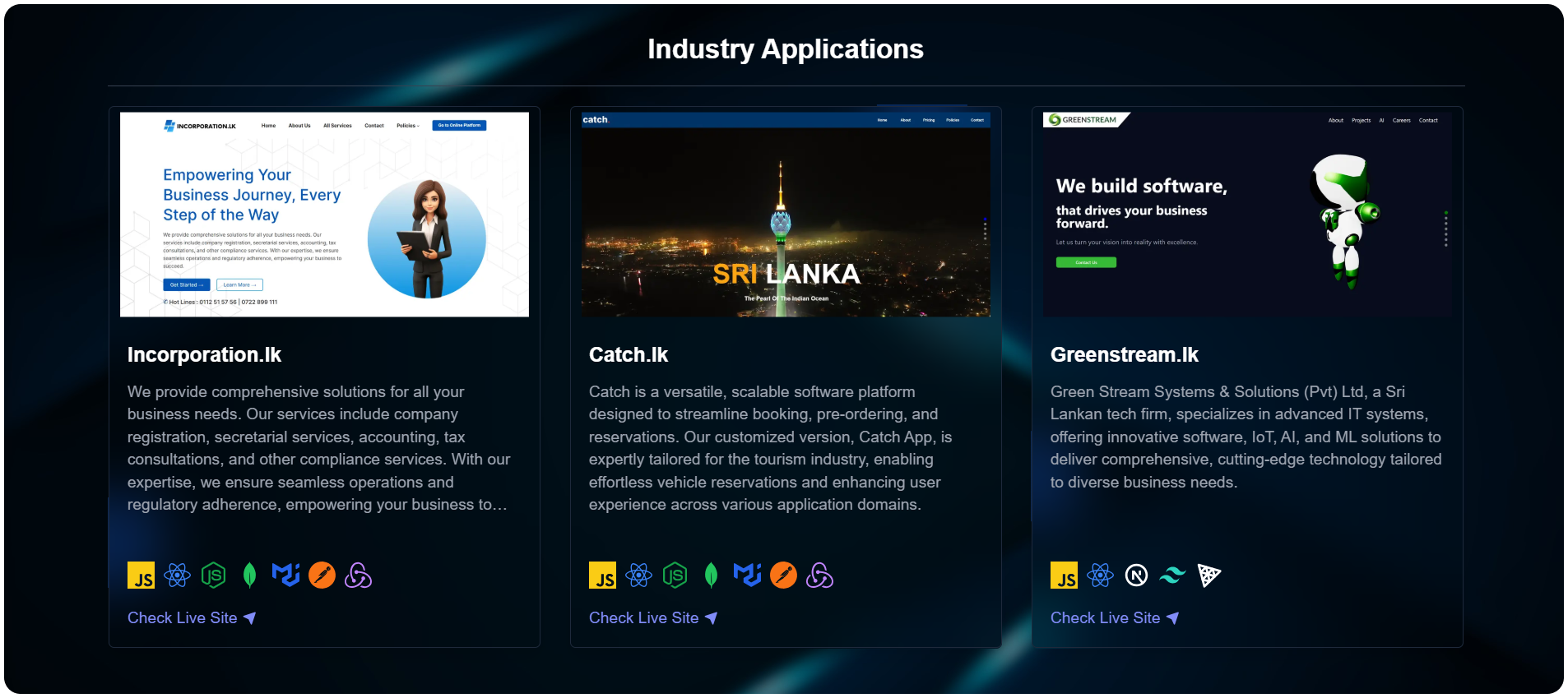
Task: Click the MUI icon on Catch.lk card
Action: (x=747, y=575)
